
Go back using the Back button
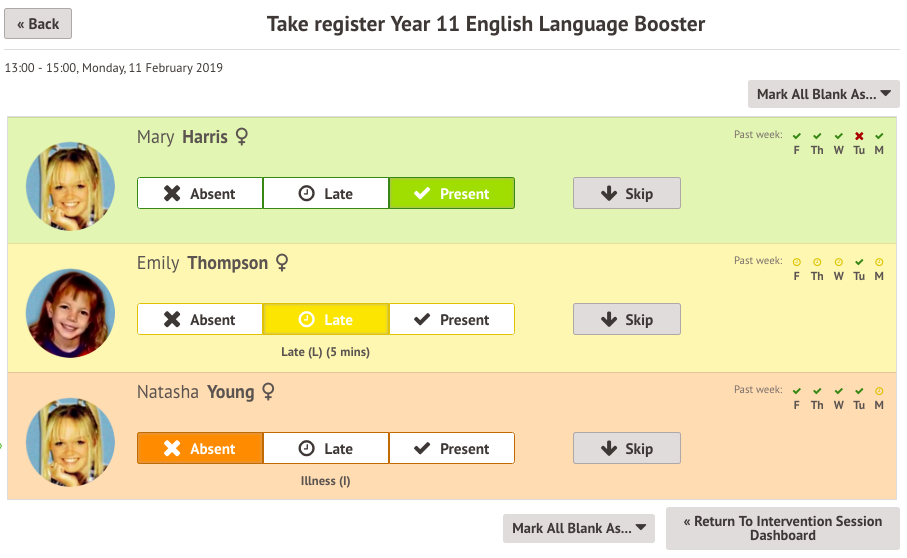tap(38, 24)
